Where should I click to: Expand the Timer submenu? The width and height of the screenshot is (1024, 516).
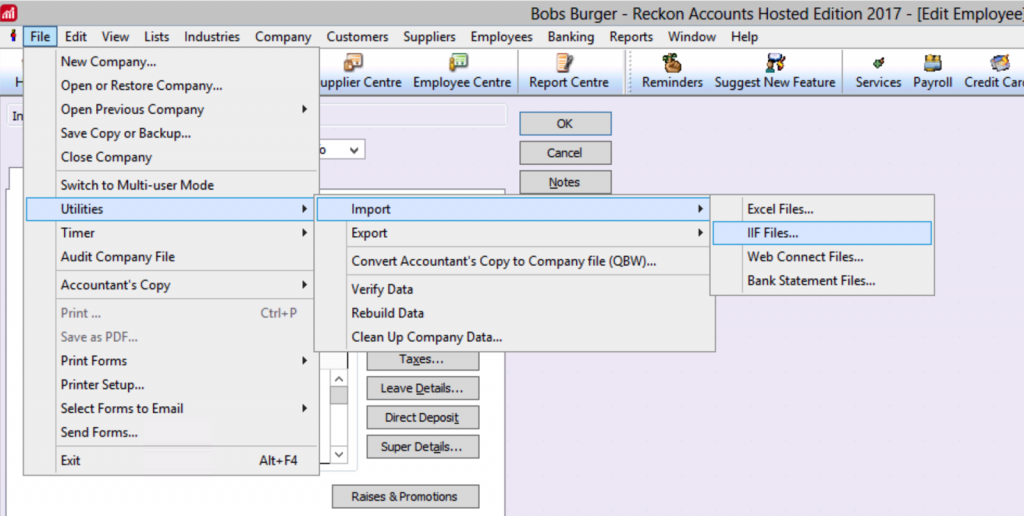point(172,233)
